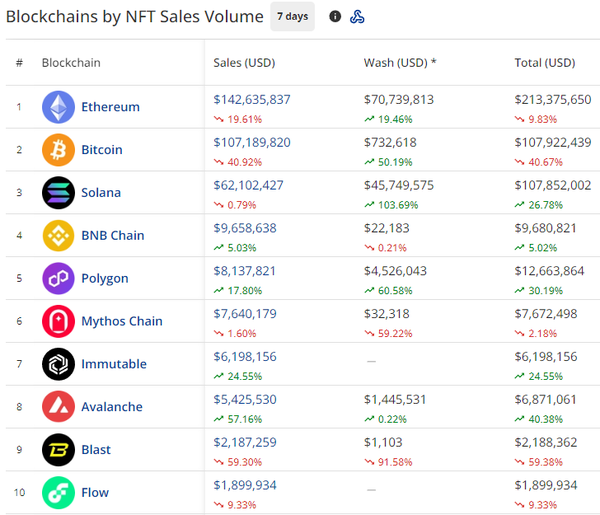Viewport: 600px width, 515px height.
Task: Open the Solana blockchain link
Action: point(100,193)
